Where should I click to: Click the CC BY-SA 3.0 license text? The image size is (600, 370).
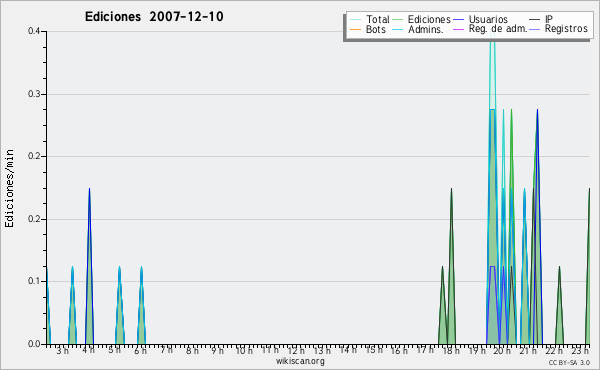pyautogui.click(x=569, y=363)
